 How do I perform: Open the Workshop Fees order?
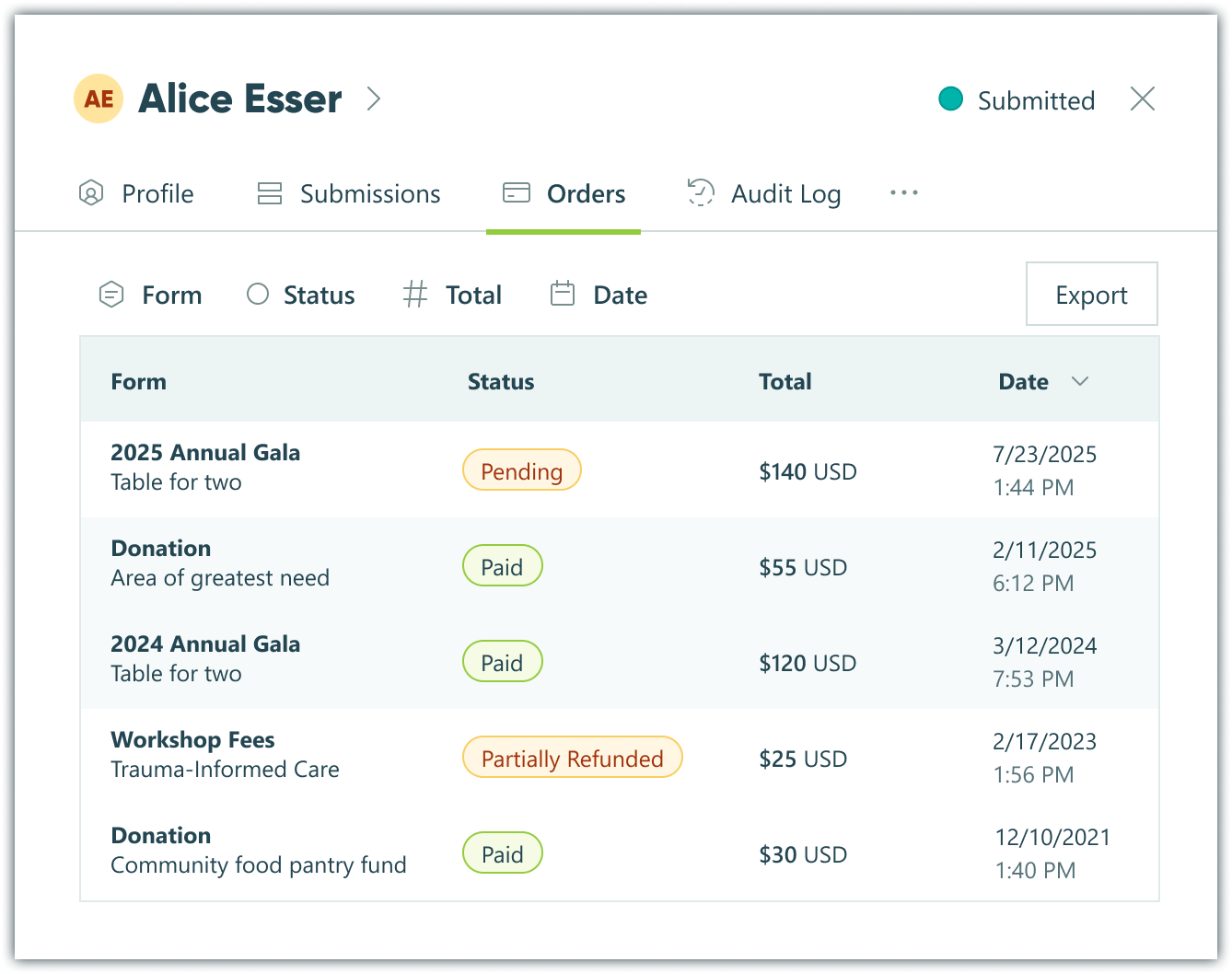[x=620, y=757]
